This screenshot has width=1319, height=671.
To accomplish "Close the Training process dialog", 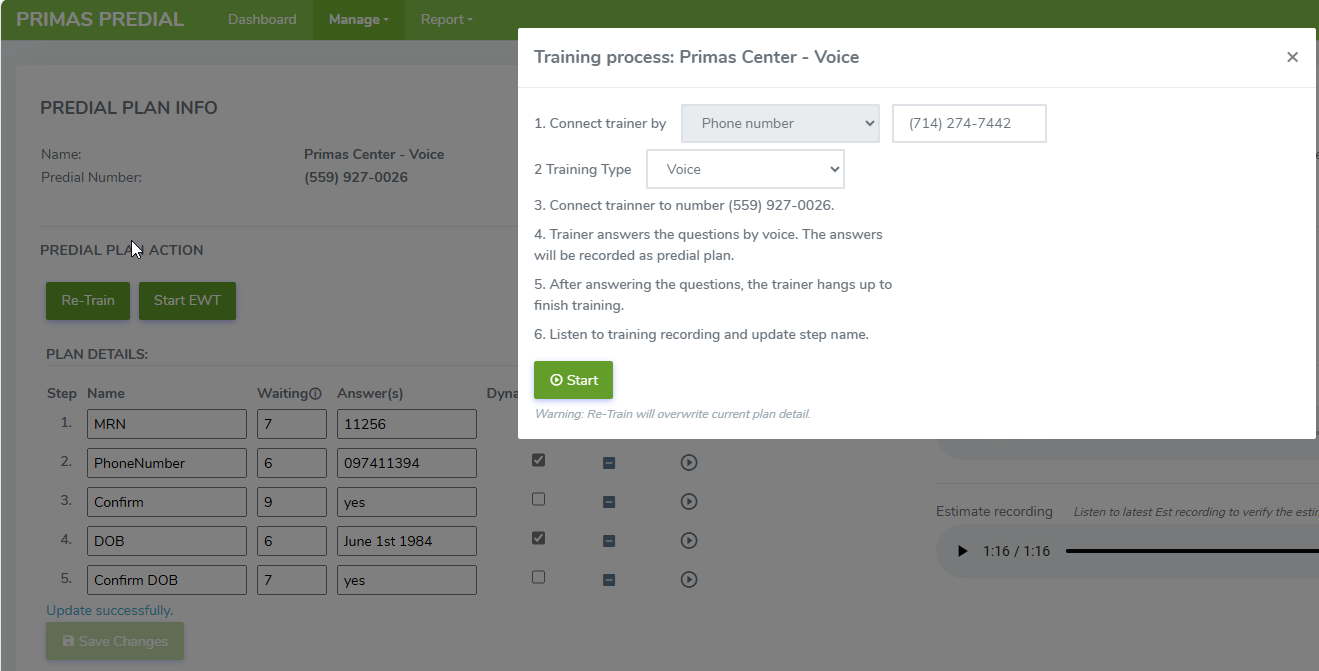I will (1292, 58).
